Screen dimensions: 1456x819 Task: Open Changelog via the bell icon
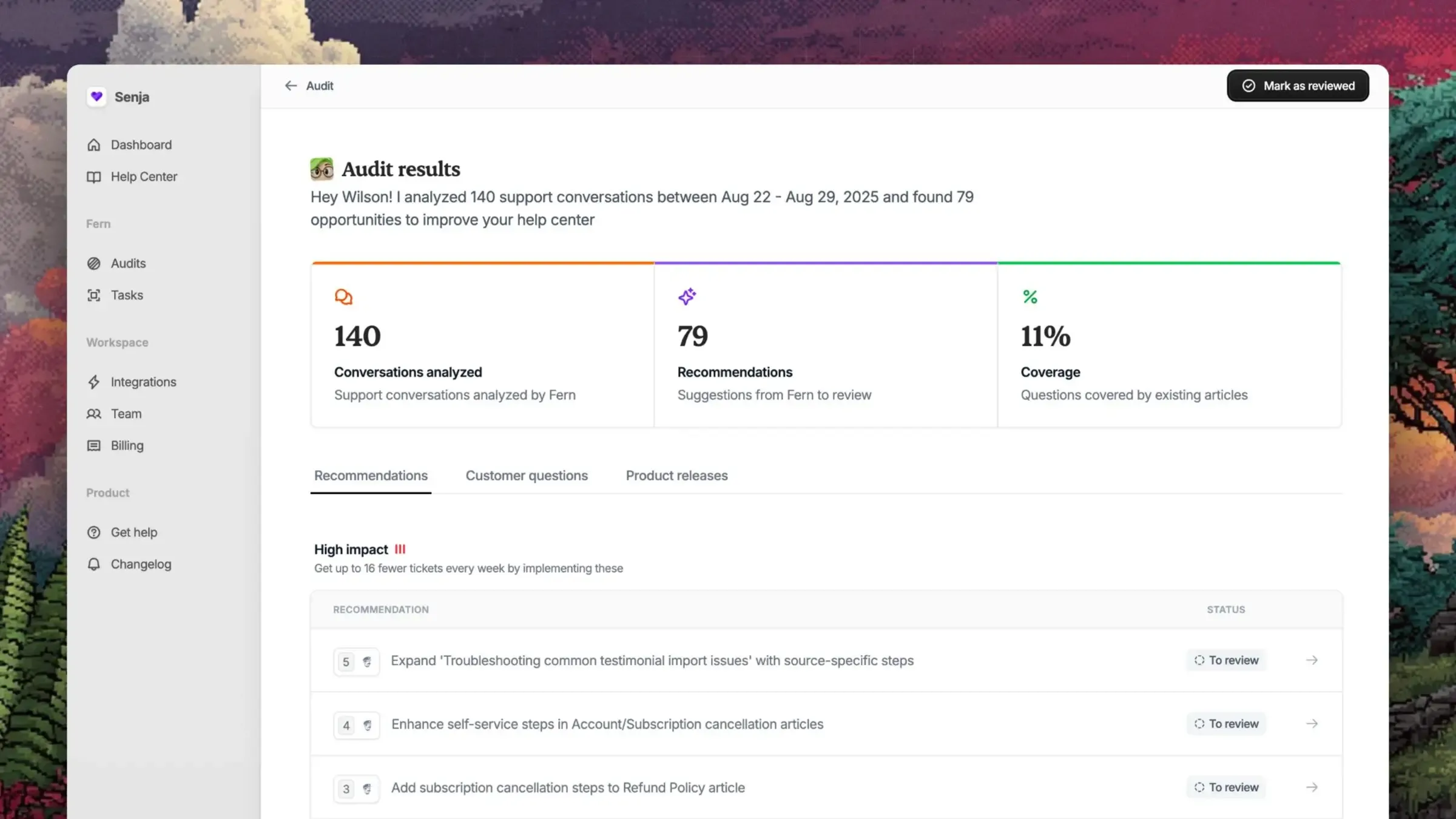point(93,564)
